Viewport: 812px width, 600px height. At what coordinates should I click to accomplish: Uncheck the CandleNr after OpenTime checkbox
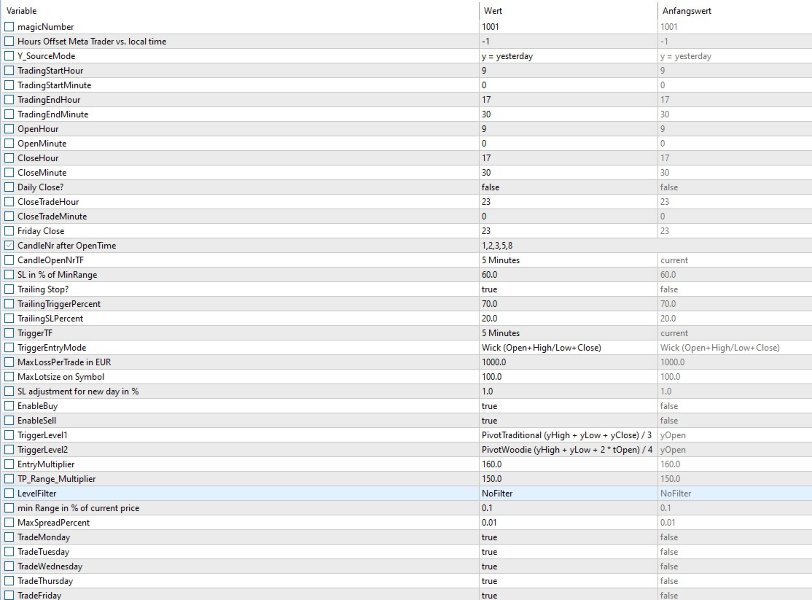pyautogui.click(x=9, y=245)
